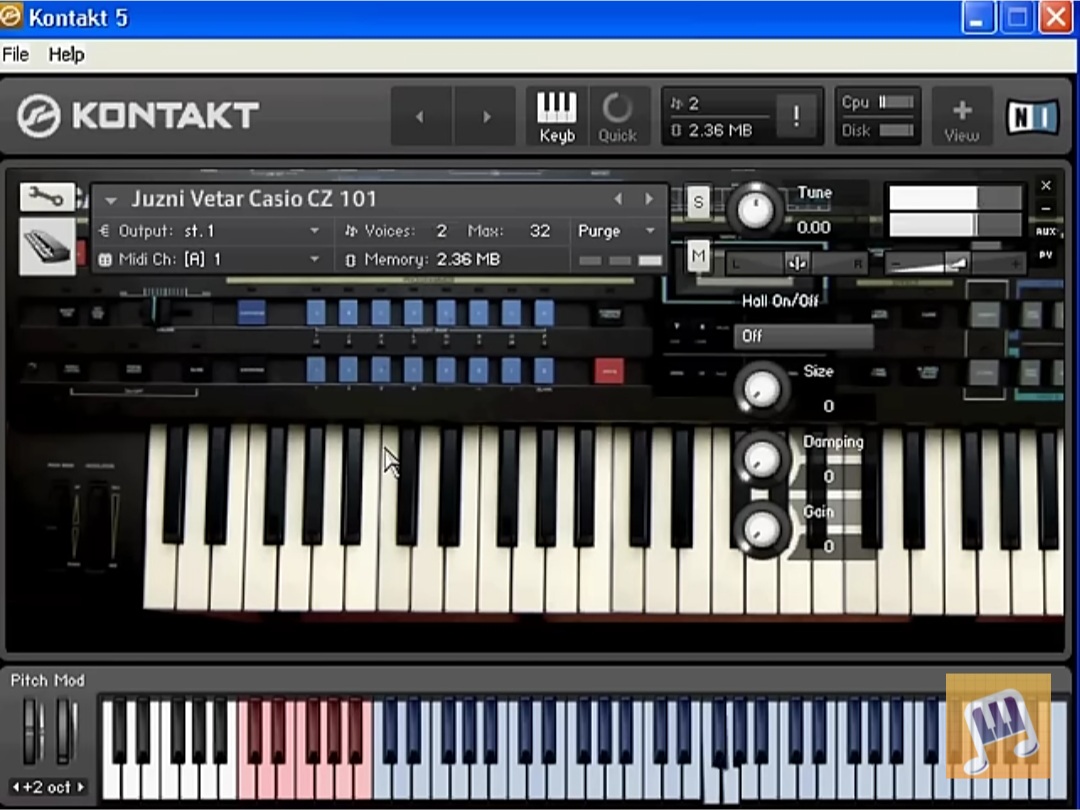
Task: Shift octave down with left oct arrow
Action: (15, 787)
